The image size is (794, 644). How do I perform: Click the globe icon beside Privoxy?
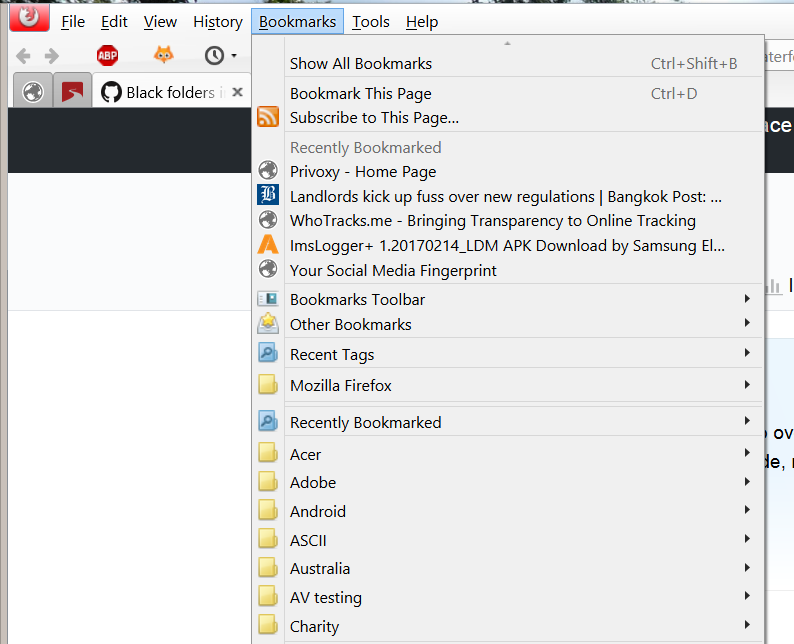click(268, 170)
